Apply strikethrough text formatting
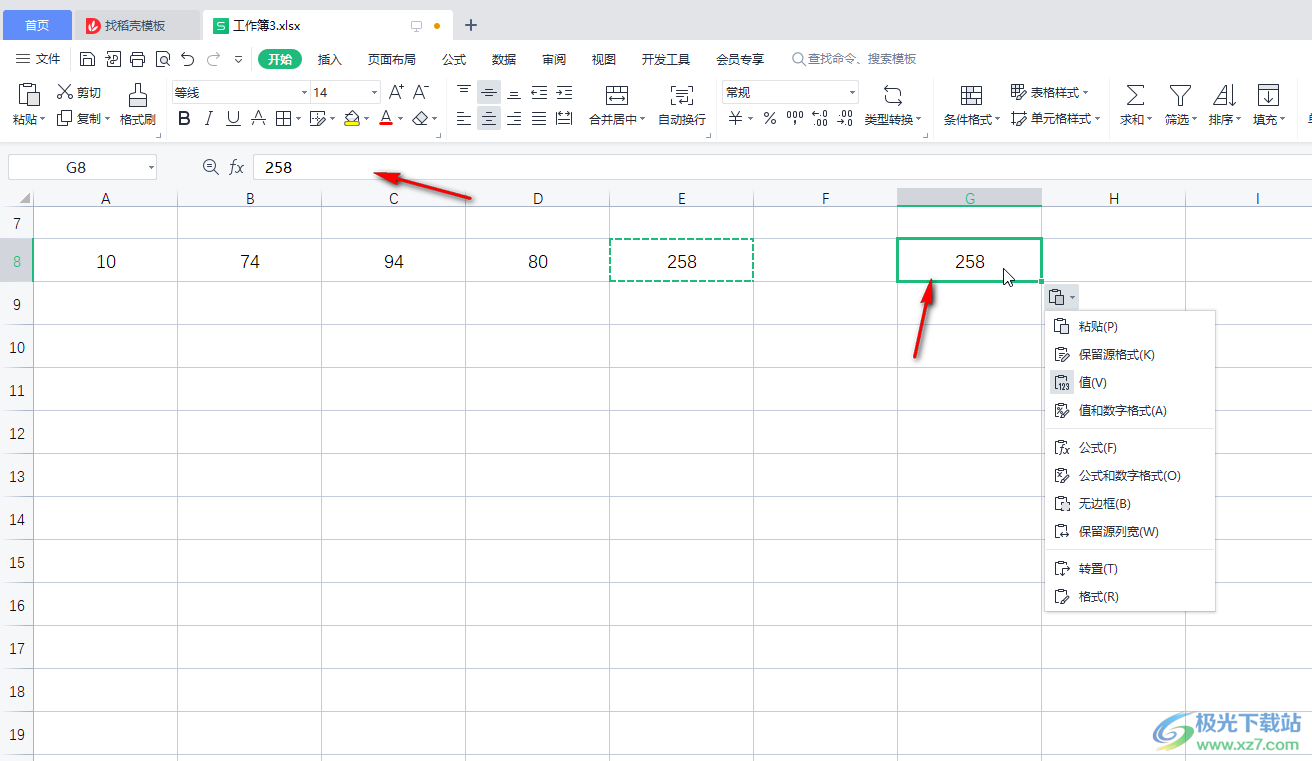The image size is (1312, 761). [258, 119]
